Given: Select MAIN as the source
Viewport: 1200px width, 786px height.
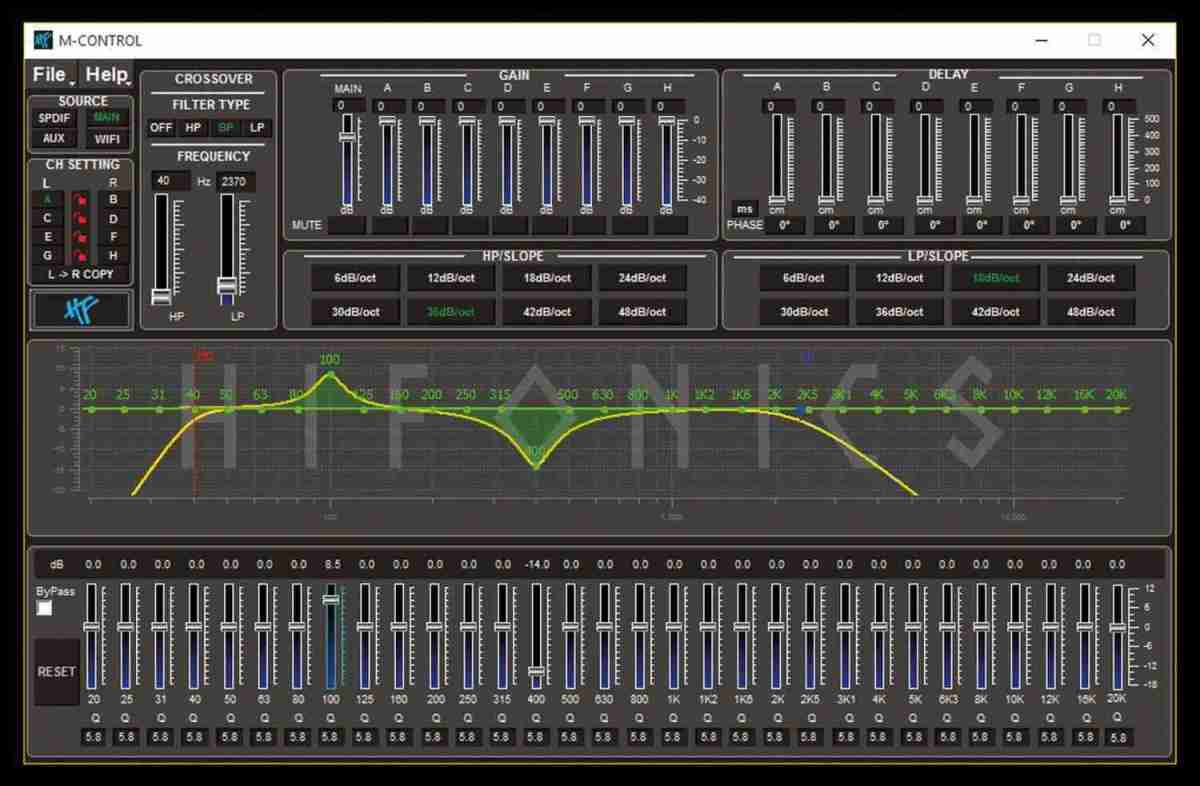Looking at the screenshot, I should (107, 118).
